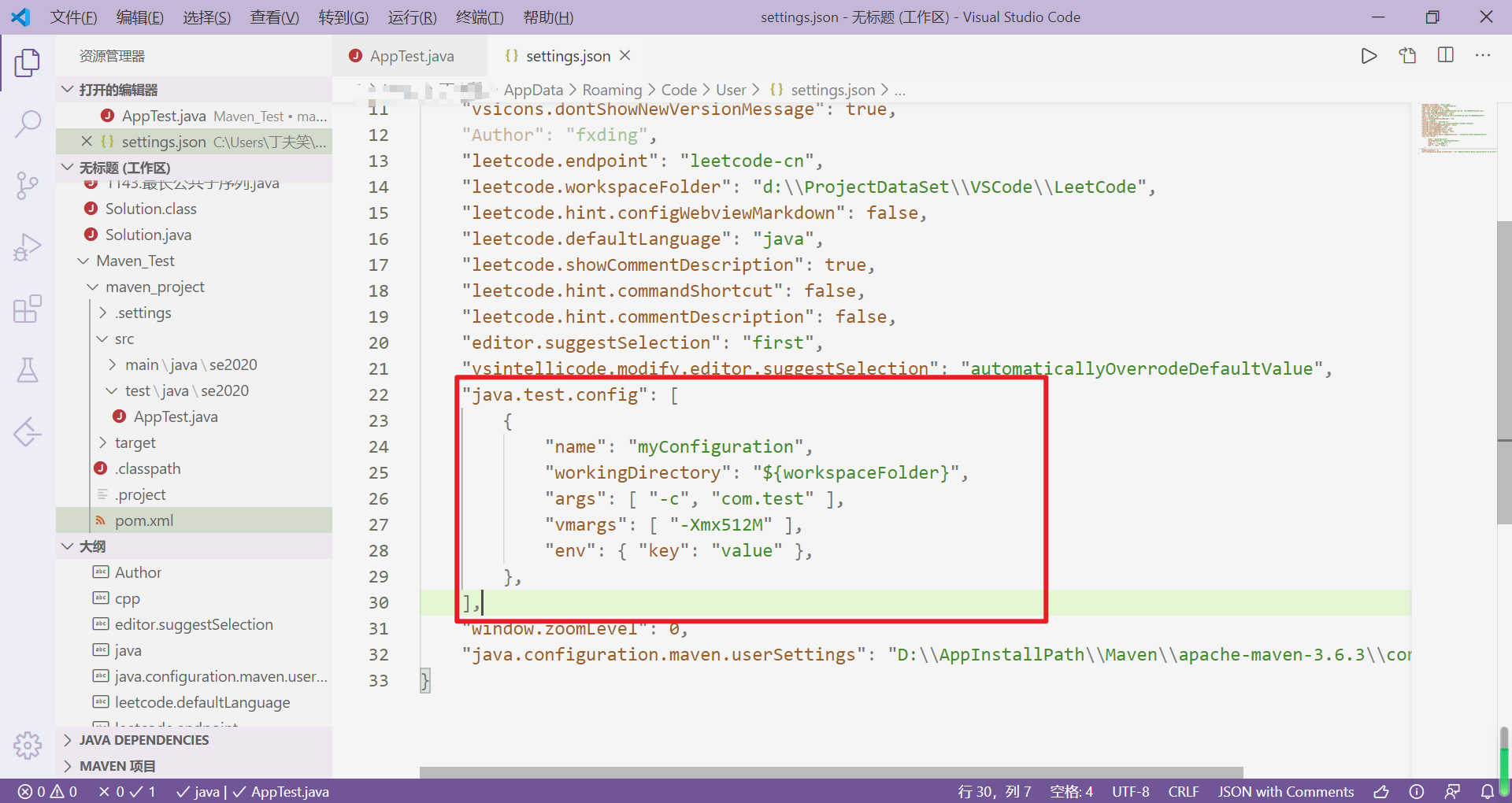The height and width of the screenshot is (803, 1512).
Task: Change indentation via Spaces: 4 indicator
Action: 1071,791
